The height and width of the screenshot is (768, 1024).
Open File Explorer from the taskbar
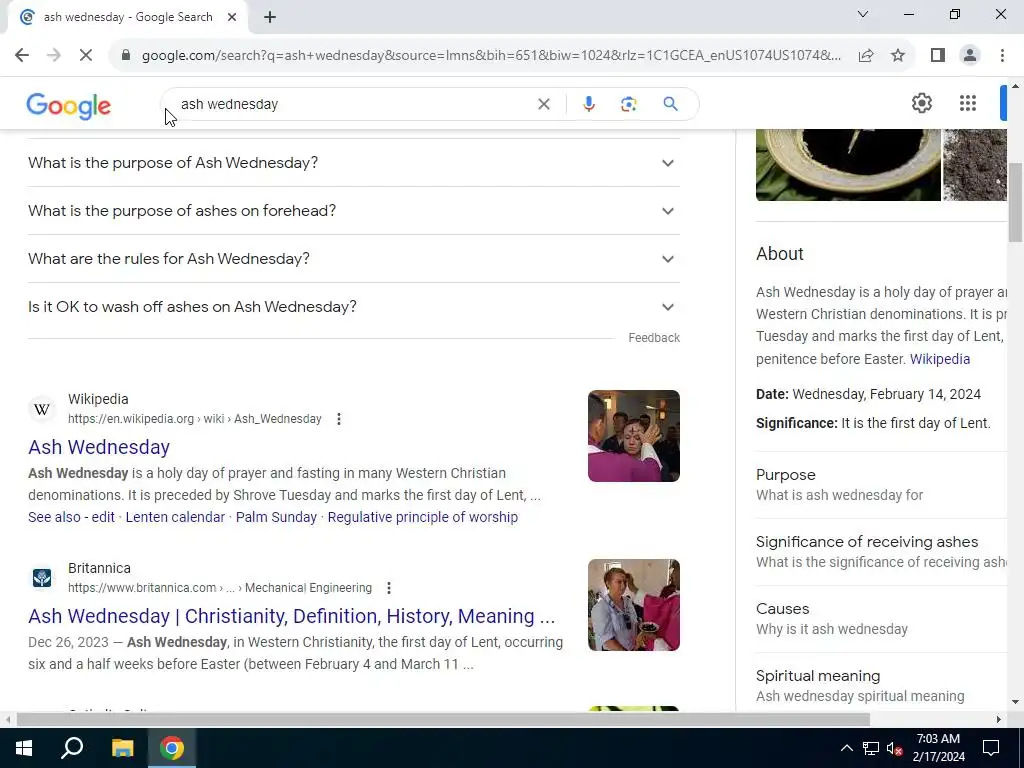(122, 748)
